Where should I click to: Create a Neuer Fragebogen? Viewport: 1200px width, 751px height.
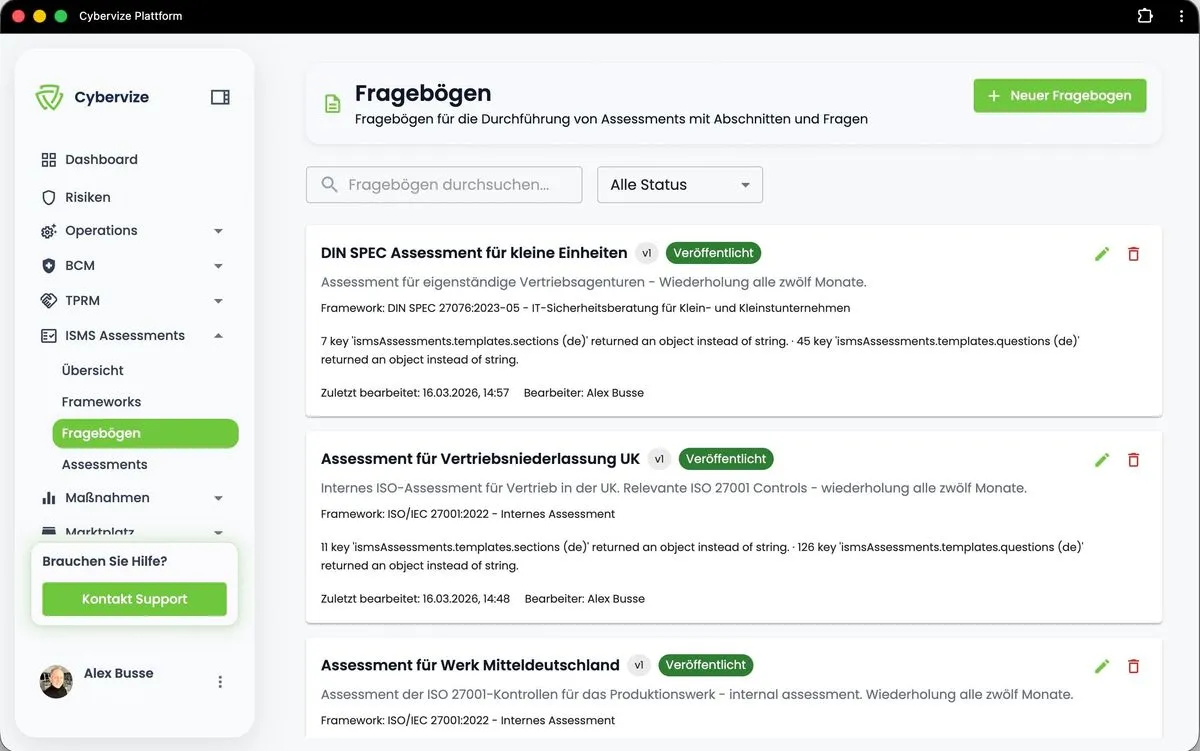click(1059, 95)
